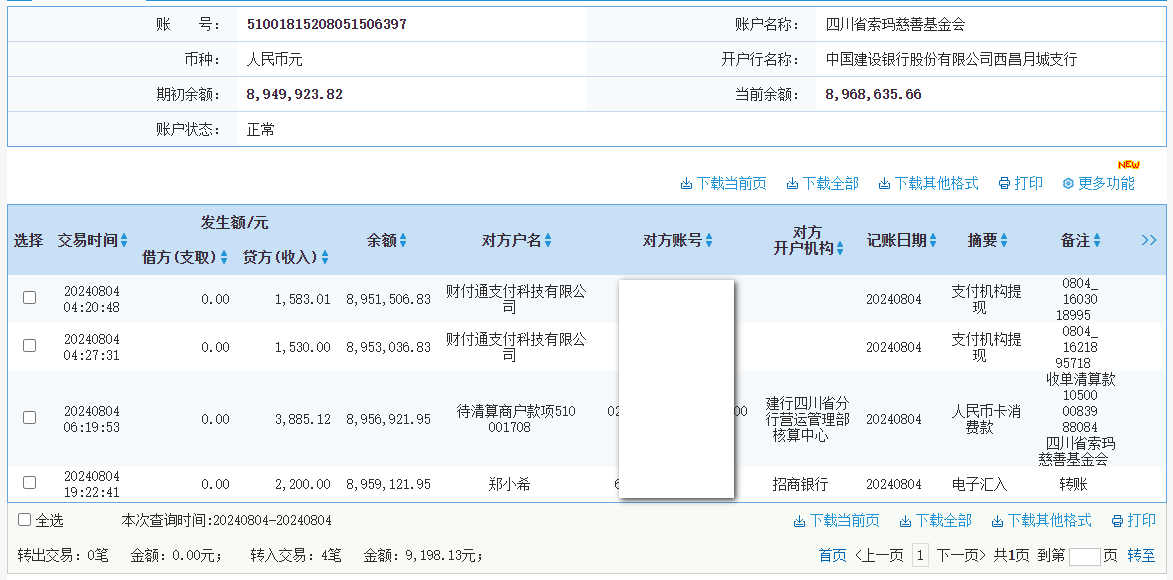Click balance cell 8,951,506.83
Viewport: 1173px width, 580px height.
pos(388,299)
